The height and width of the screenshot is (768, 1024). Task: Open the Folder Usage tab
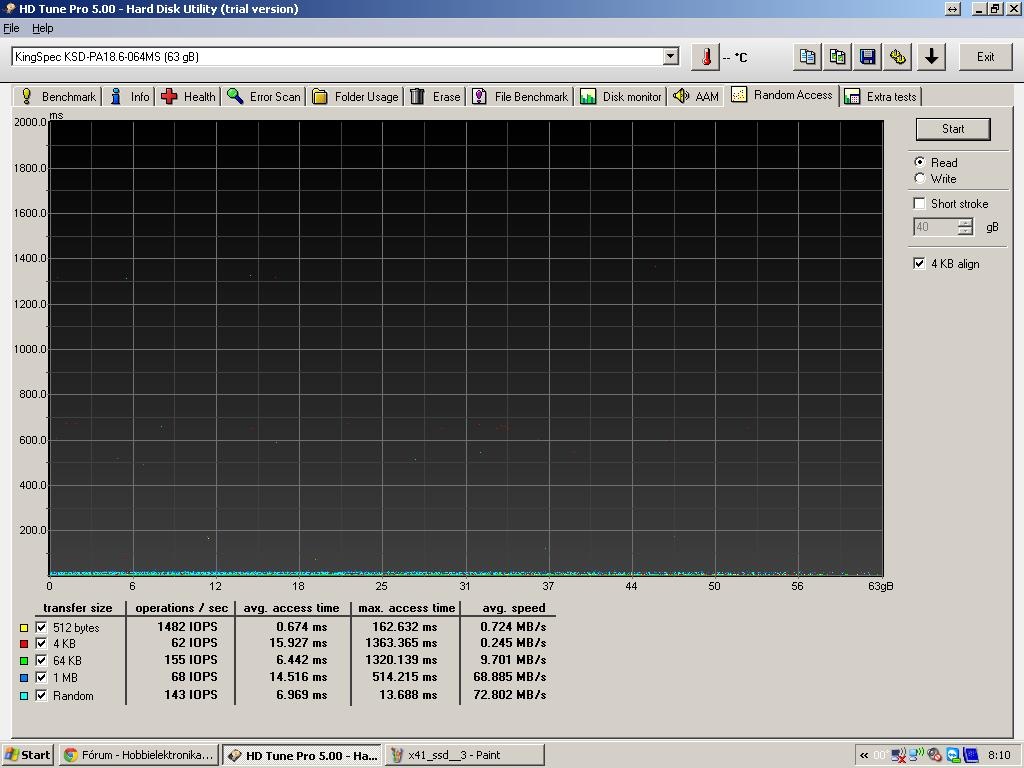tap(355, 97)
